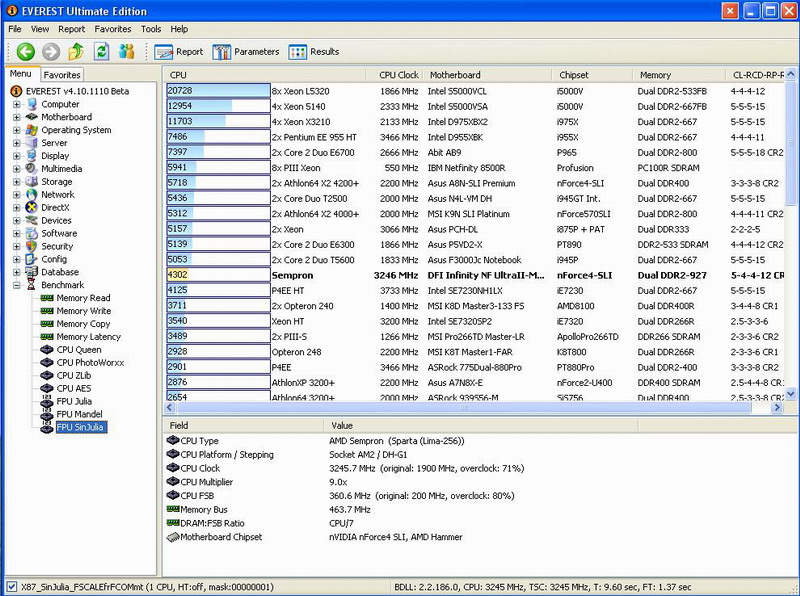
Task: Click the DirectX icon in tree
Action: click(32, 207)
